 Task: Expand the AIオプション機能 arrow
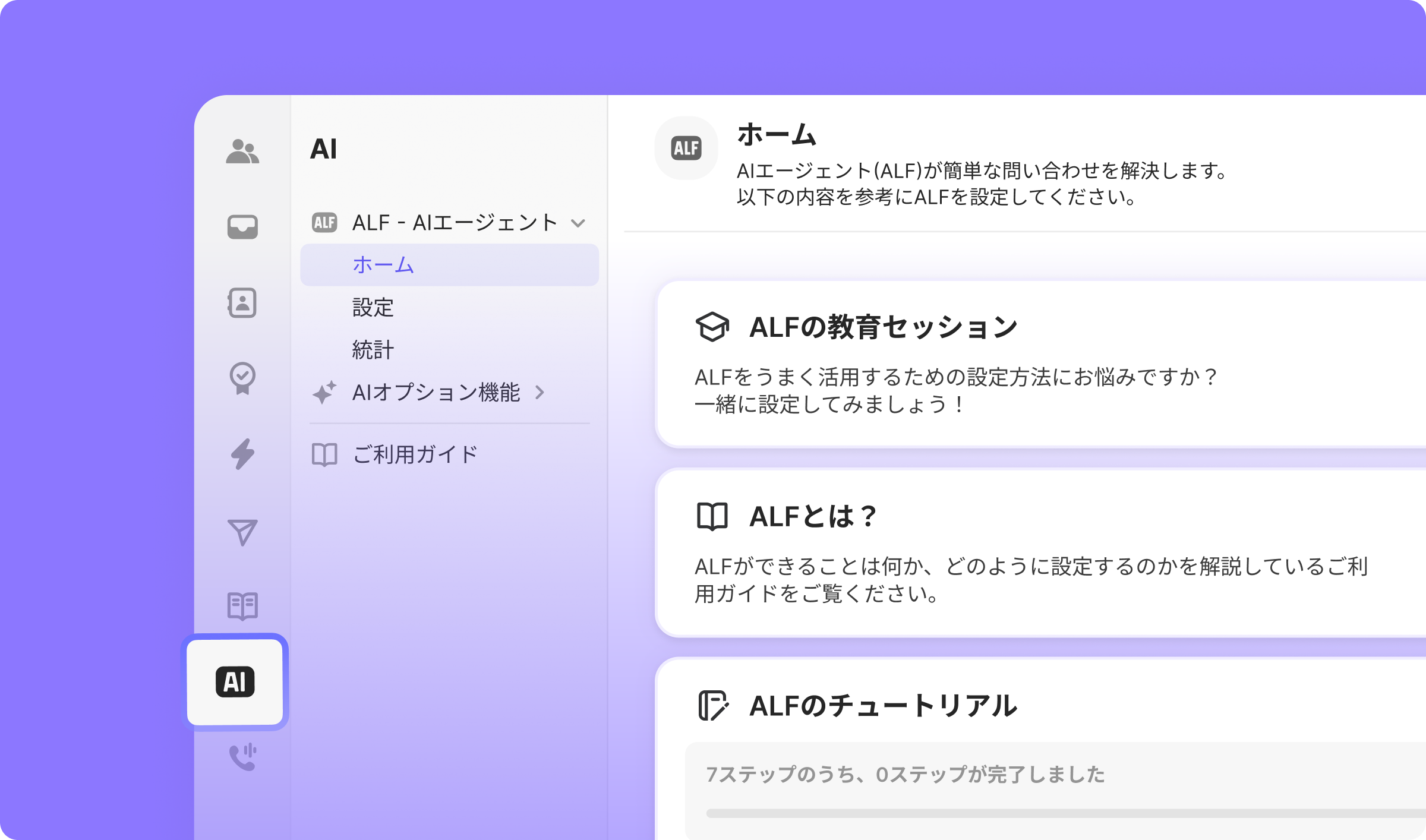(540, 392)
